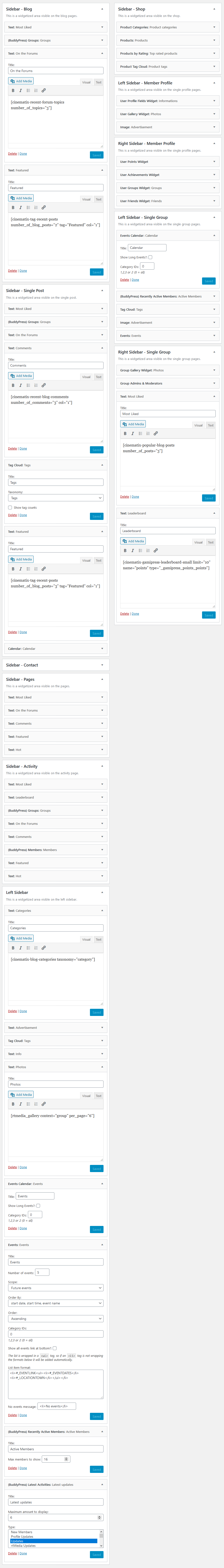Expand the Sidebar - Contact widget area
Screen dimensions: 224x1568
pyautogui.click(x=55, y=665)
